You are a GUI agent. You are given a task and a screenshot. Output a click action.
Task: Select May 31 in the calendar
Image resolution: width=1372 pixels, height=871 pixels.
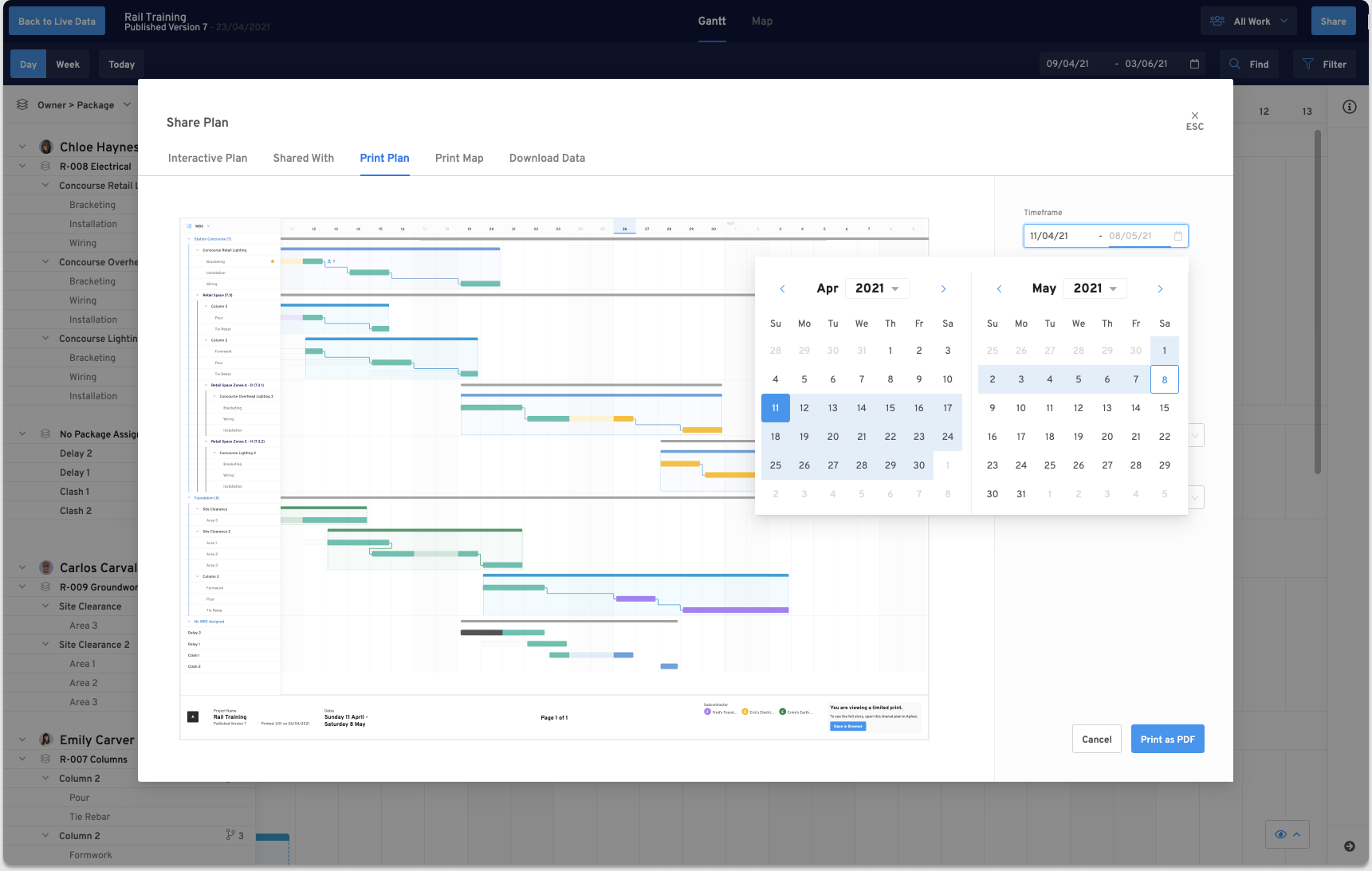pos(1020,494)
